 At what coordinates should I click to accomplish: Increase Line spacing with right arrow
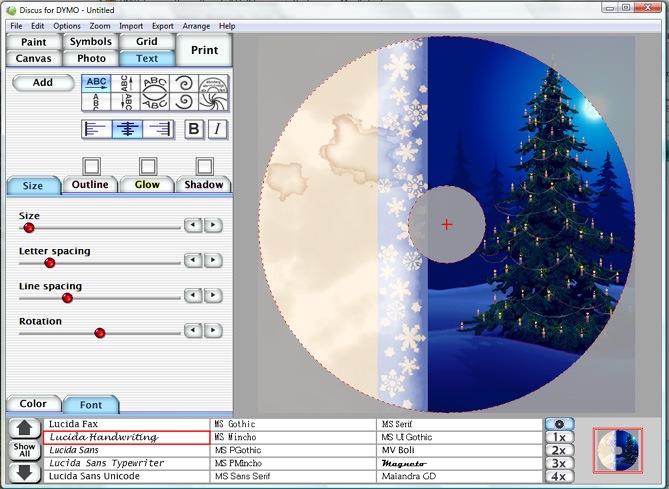[x=213, y=295]
